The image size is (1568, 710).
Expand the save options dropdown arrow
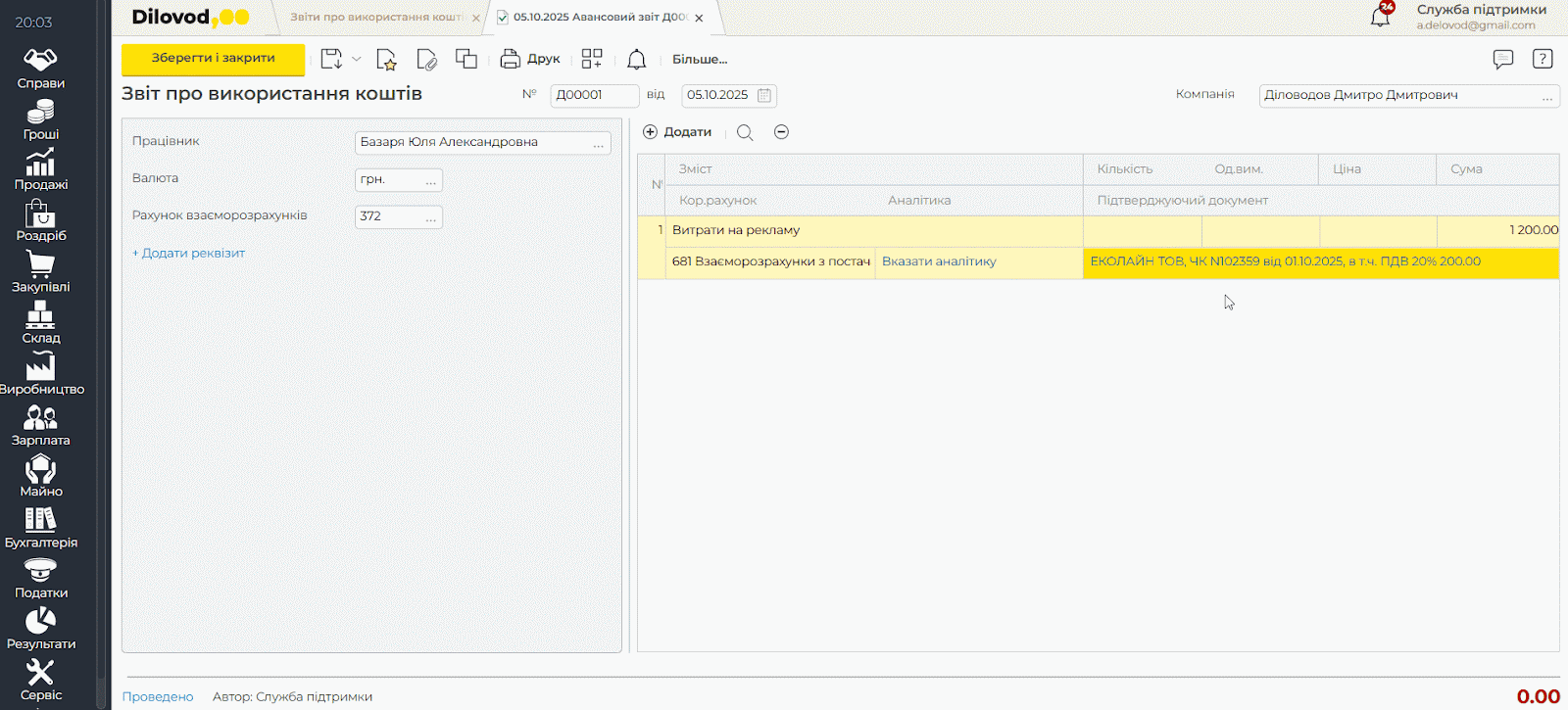(357, 60)
